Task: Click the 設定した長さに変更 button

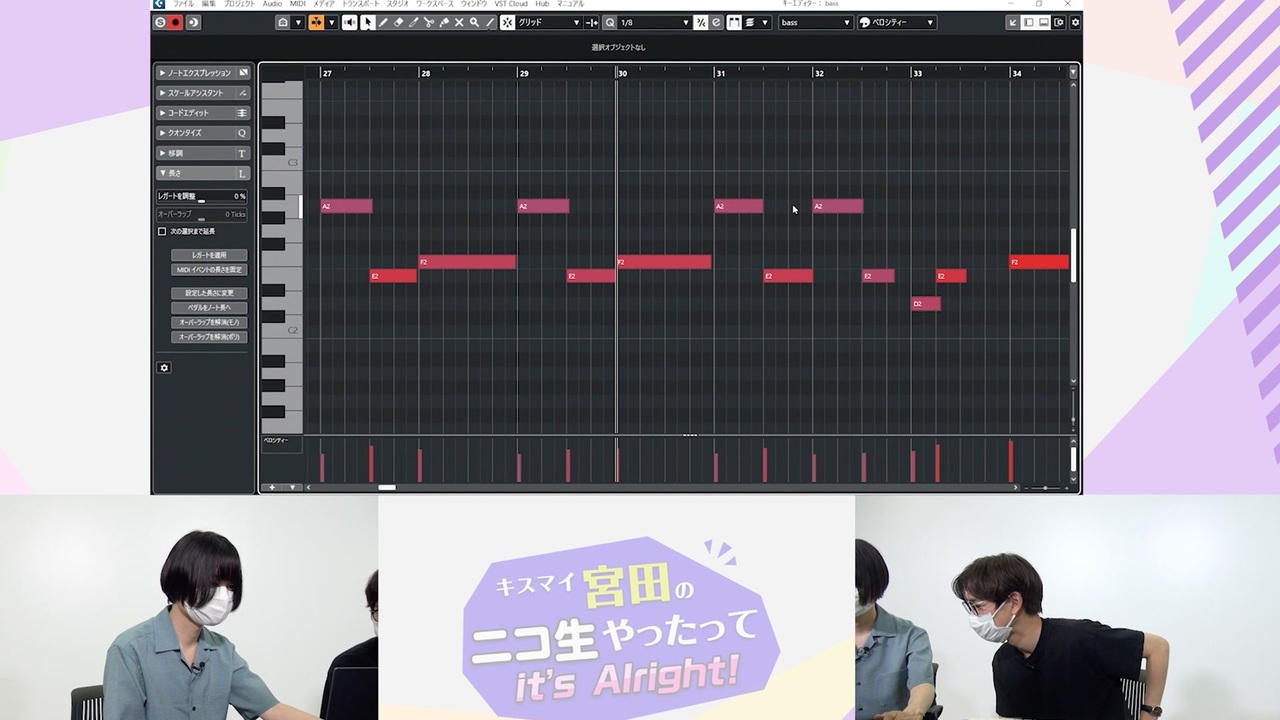Action: point(209,293)
